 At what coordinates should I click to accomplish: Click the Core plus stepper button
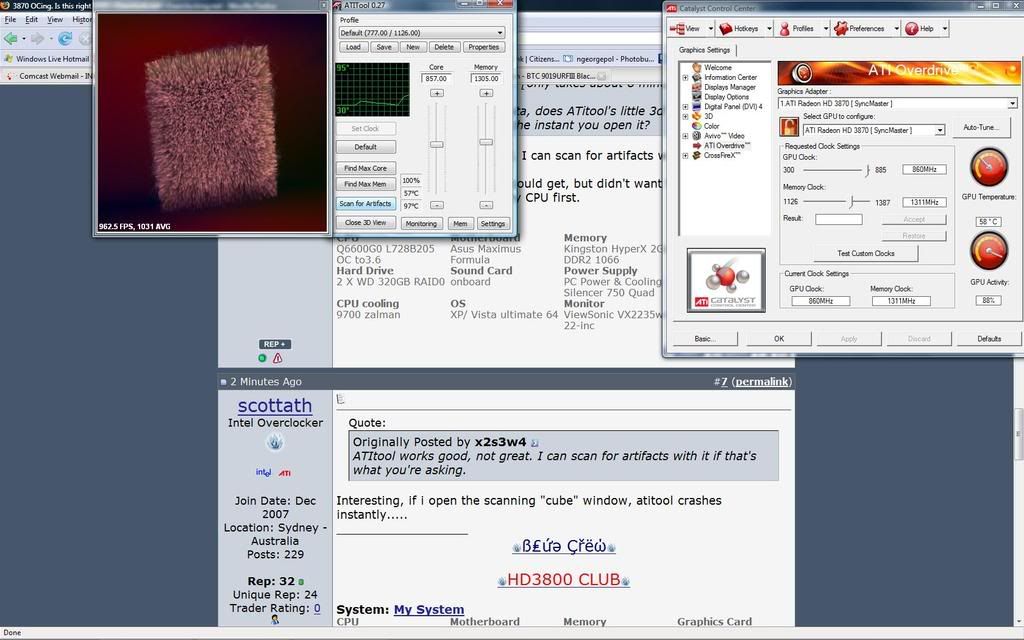coord(437,93)
